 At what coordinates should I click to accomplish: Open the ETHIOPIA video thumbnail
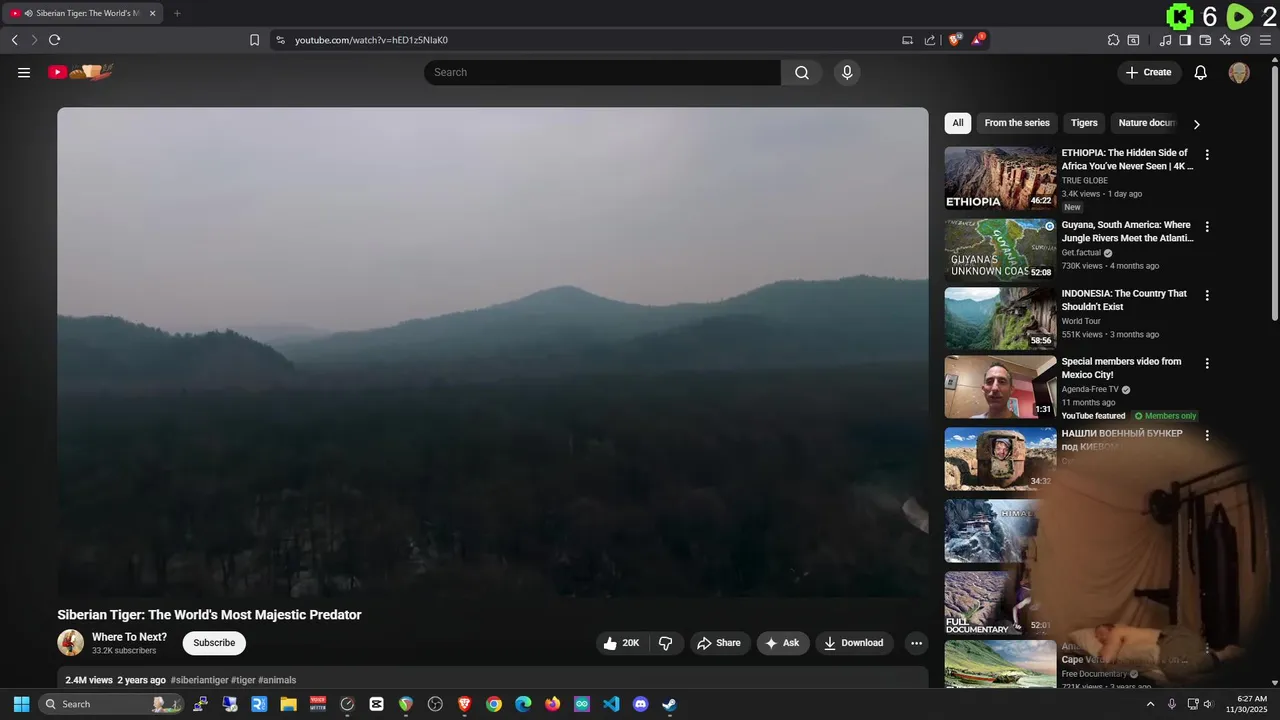(1000, 178)
